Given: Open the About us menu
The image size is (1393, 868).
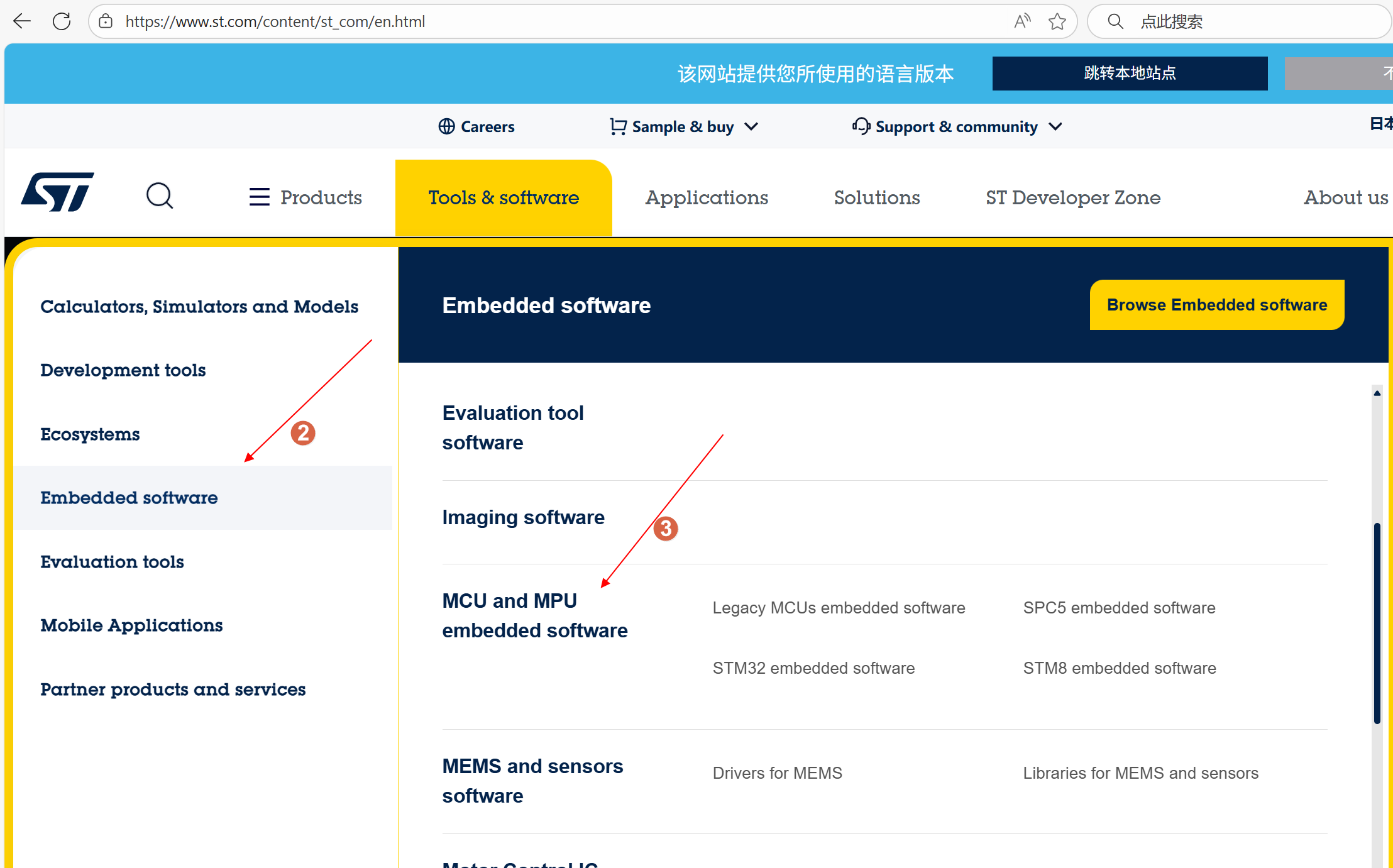Looking at the screenshot, I should [1346, 197].
